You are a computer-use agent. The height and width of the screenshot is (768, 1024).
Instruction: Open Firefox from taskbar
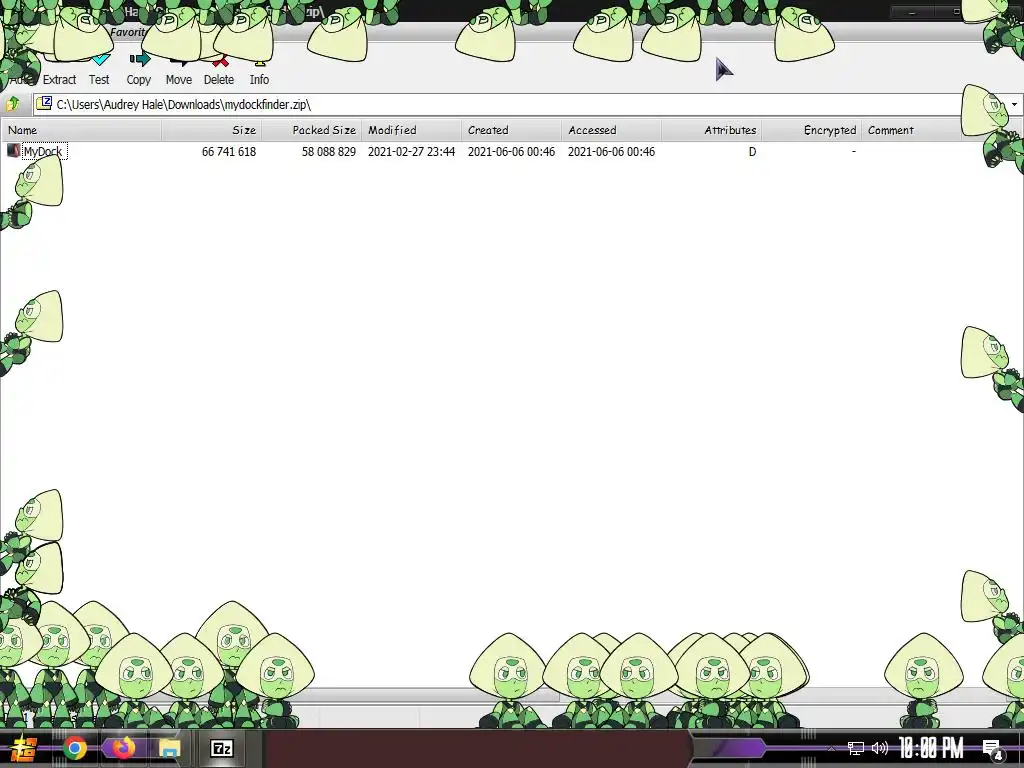click(122, 748)
